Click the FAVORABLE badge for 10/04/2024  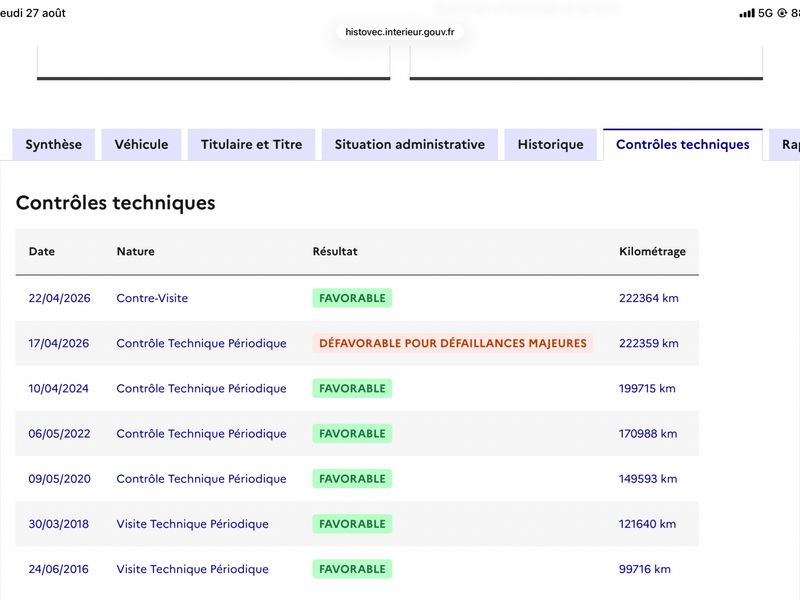coord(352,388)
